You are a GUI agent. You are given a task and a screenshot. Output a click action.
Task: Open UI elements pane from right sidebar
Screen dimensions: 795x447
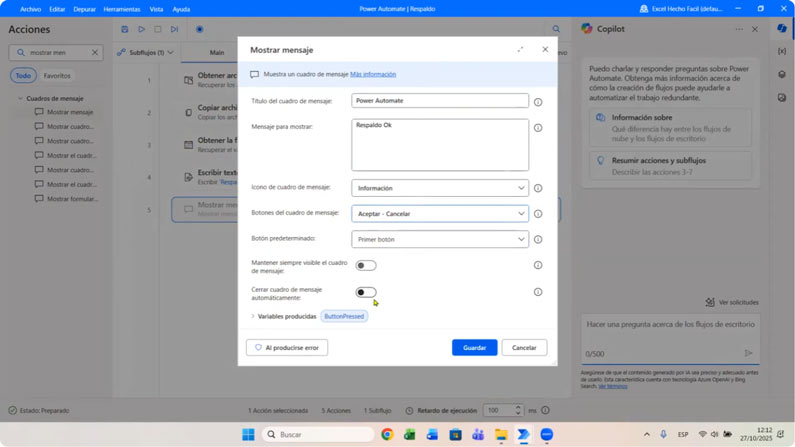pyautogui.click(x=782, y=74)
